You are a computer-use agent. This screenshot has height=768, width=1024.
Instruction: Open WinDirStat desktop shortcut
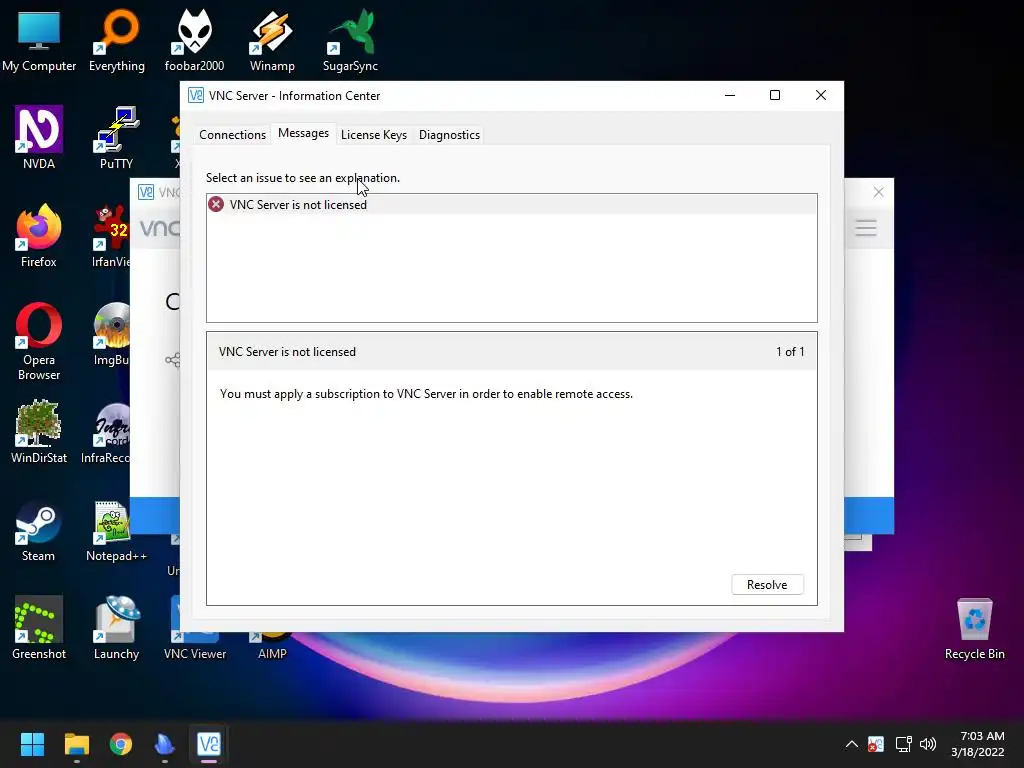tap(39, 432)
